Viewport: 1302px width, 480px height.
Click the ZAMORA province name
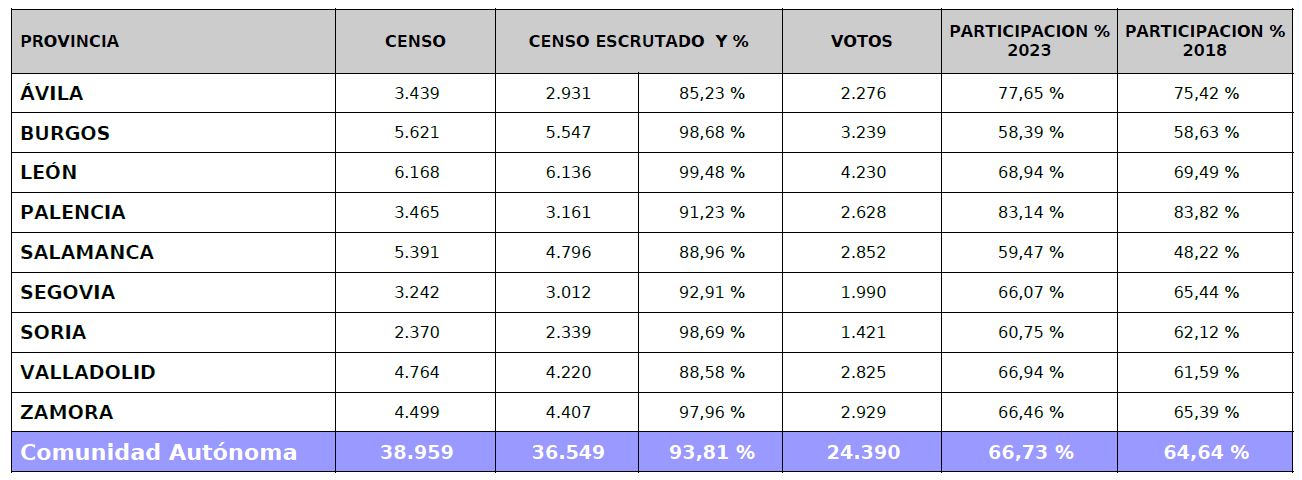(67, 412)
